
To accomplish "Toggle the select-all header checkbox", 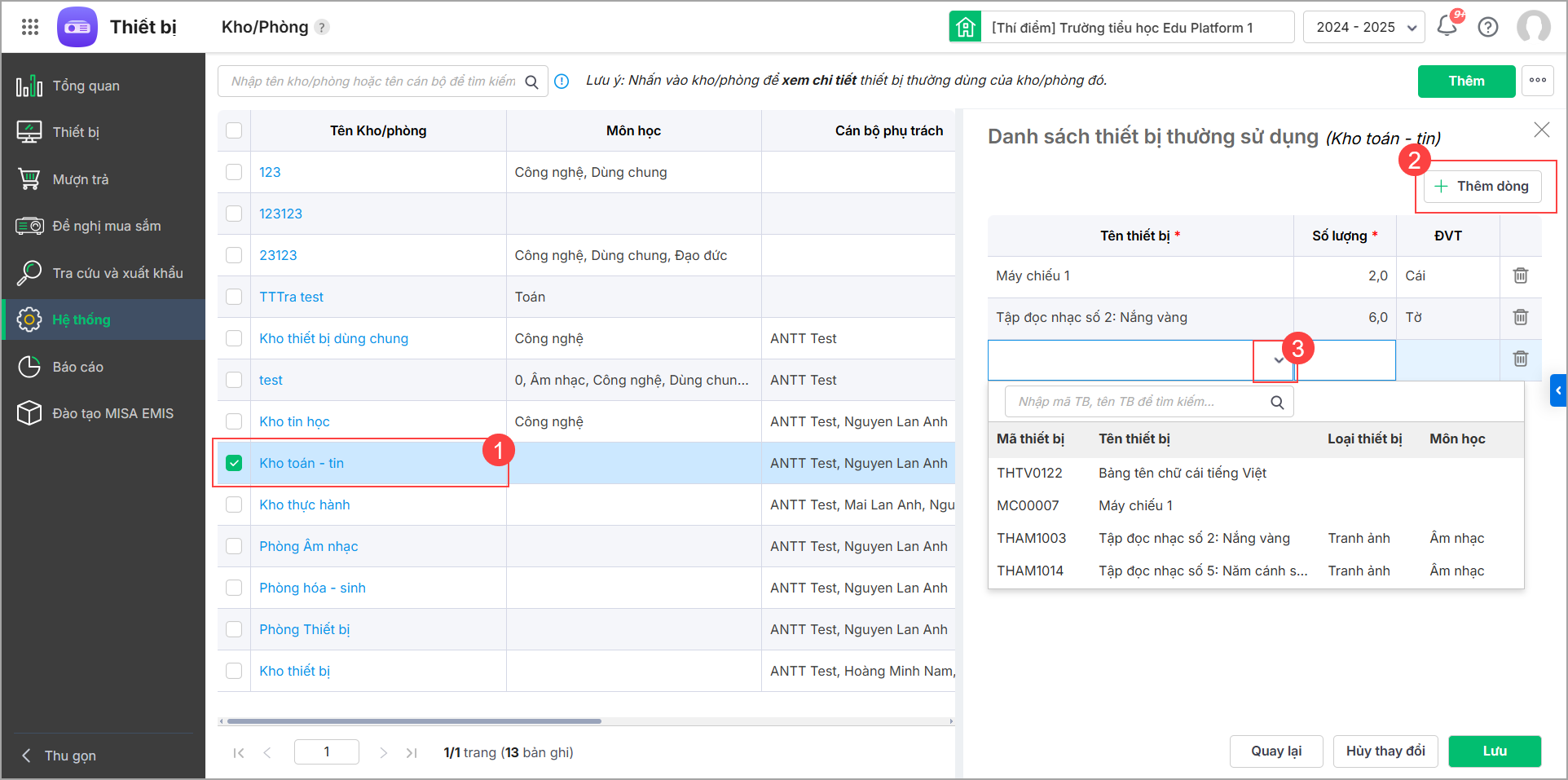I will tap(234, 130).
